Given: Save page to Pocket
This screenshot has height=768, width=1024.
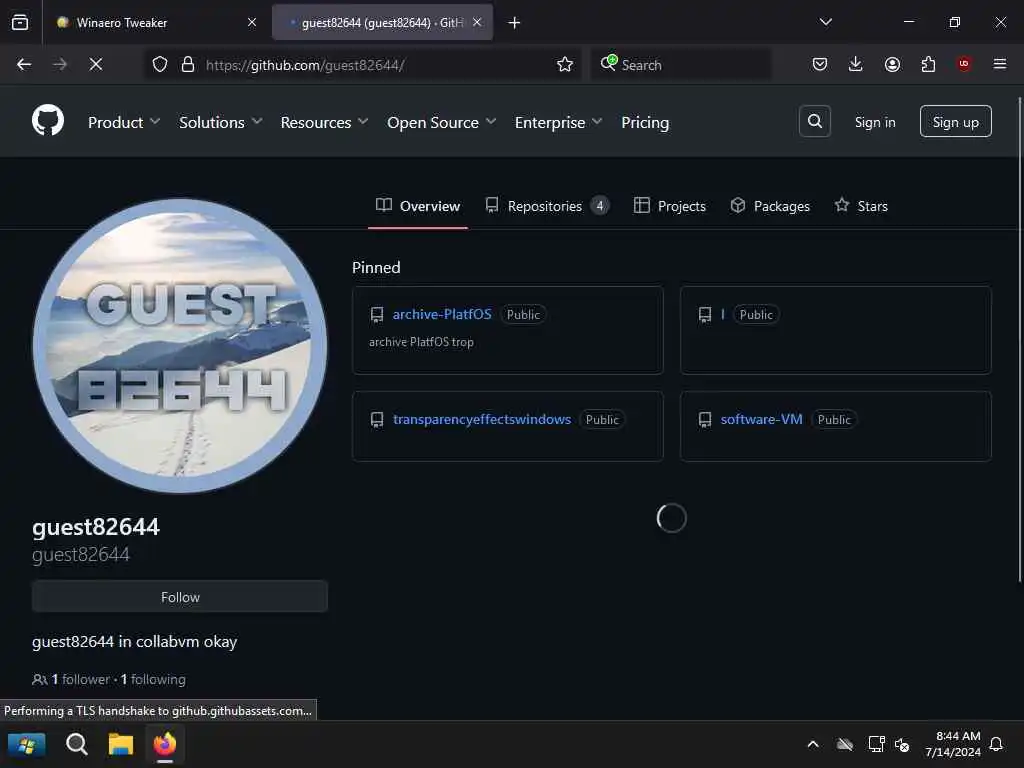Looking at the screenshot, I should [x=820, y=64].
